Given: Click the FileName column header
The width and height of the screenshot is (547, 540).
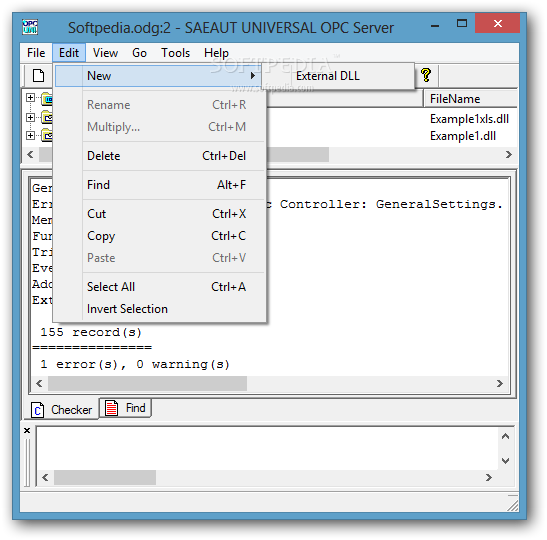Looking at the screenshot, I should click(470, 99).
